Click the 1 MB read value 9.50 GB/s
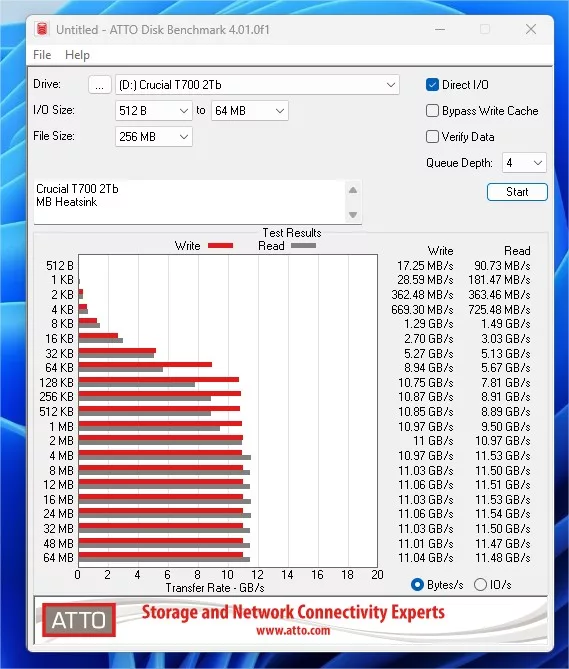Image resolution: width=569 pixels, height=669 pixels. coord(506,427)
